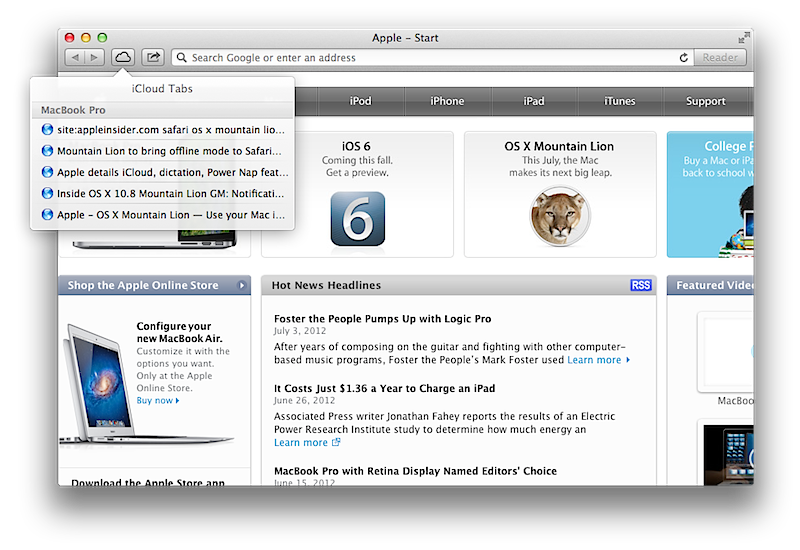
Task: Focus the Search Google or enter address field
Action: pos(431,58)
